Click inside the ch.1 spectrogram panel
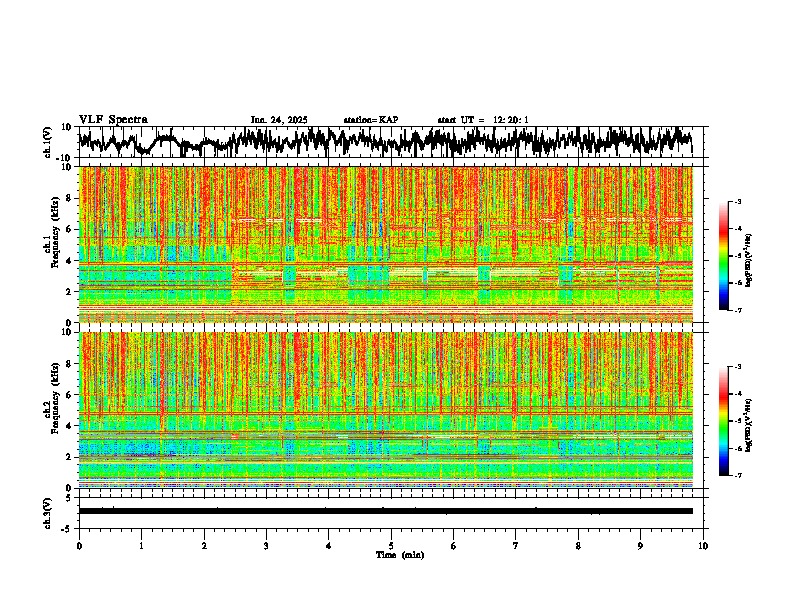 386,244
